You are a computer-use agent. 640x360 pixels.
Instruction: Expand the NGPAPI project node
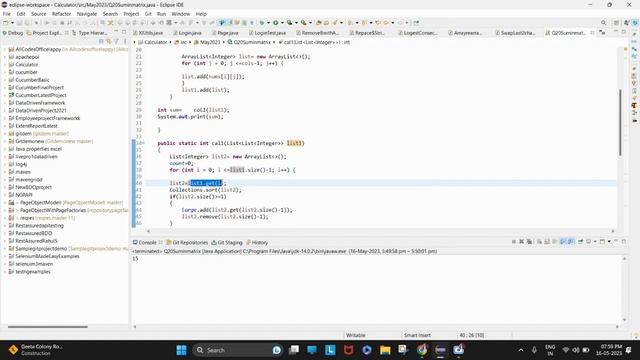point(5,195)
